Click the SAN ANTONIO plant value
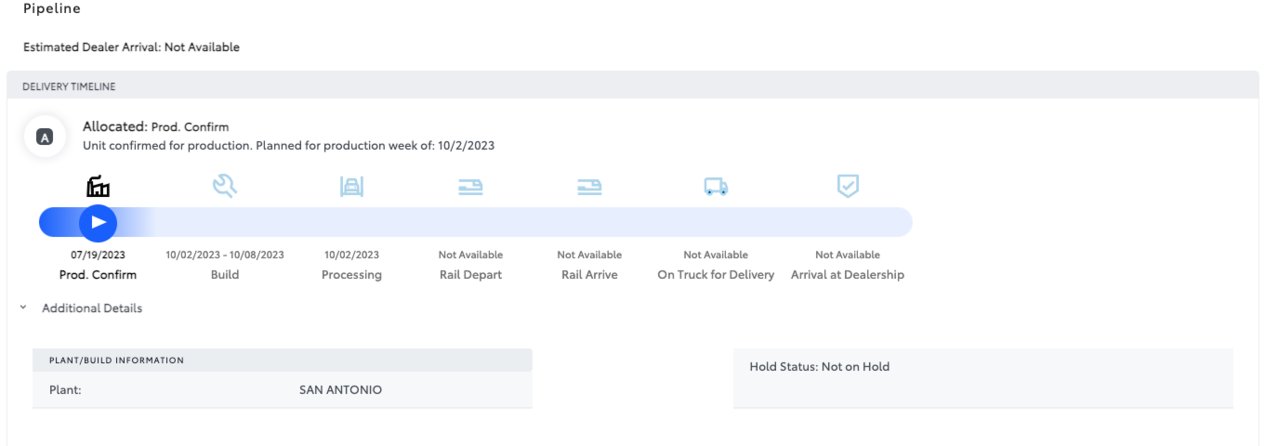Screen dimensions: 1278x446 tap(340, 390)
